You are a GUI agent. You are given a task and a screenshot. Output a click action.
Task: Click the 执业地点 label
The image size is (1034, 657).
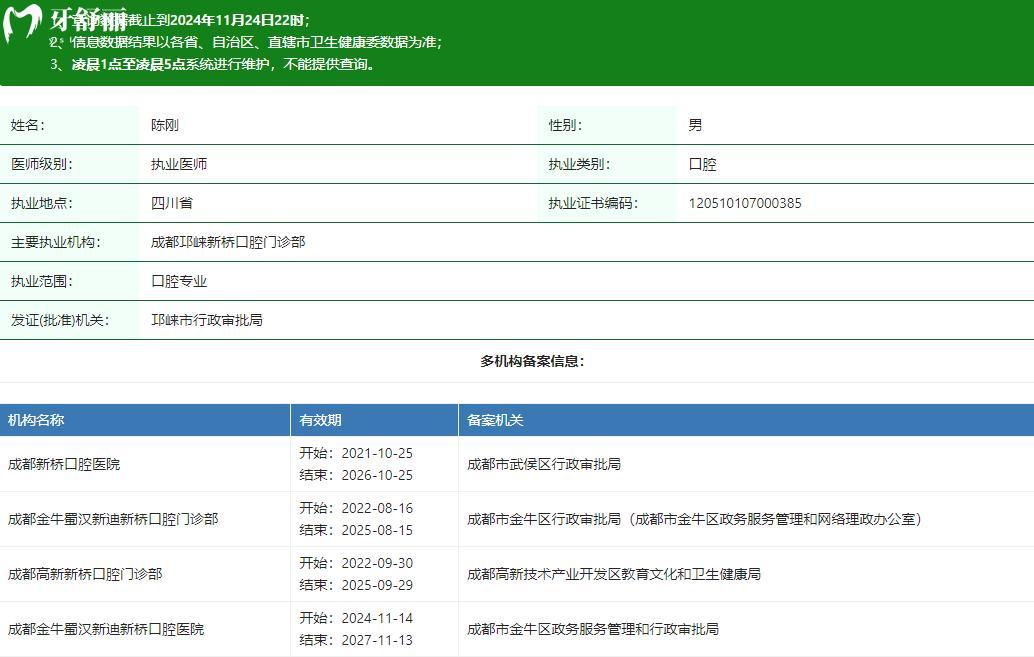click(42, 203)
